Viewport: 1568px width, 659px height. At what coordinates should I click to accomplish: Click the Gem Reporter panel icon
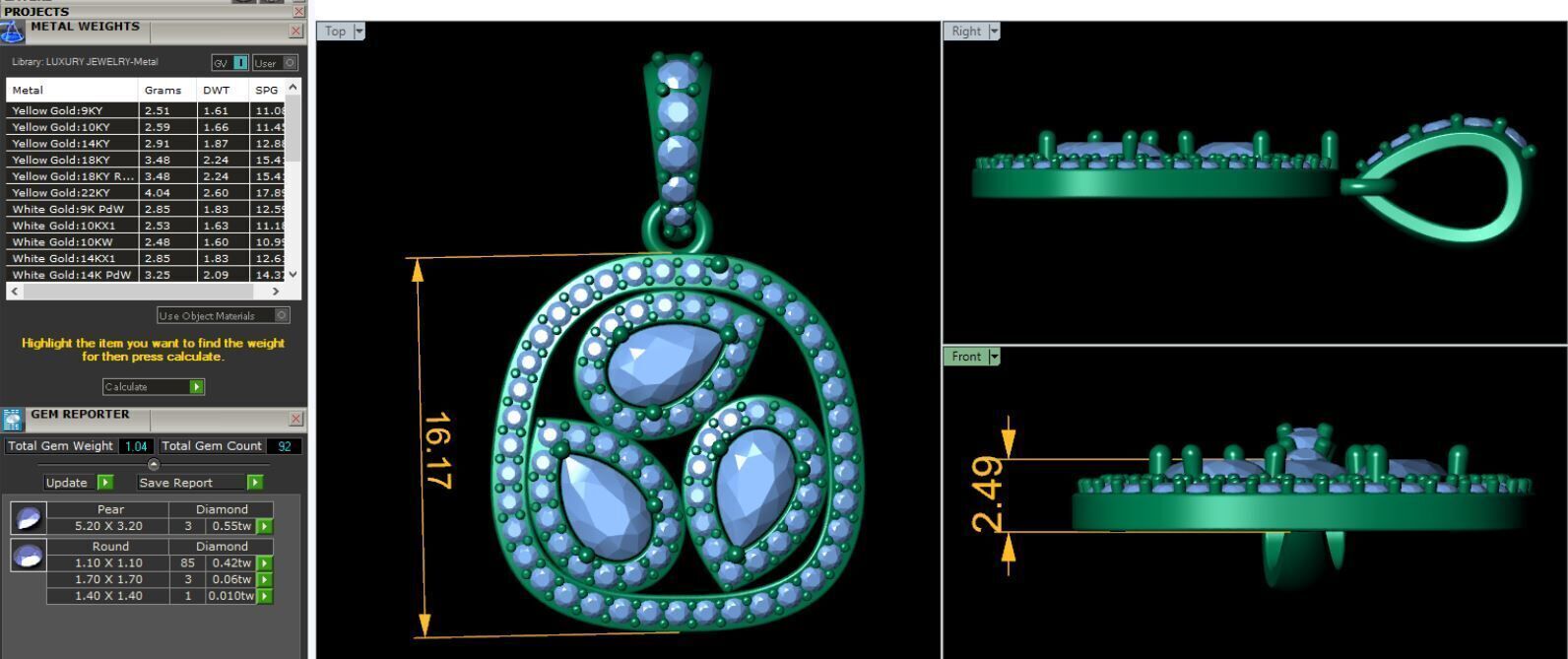point(12,420)
